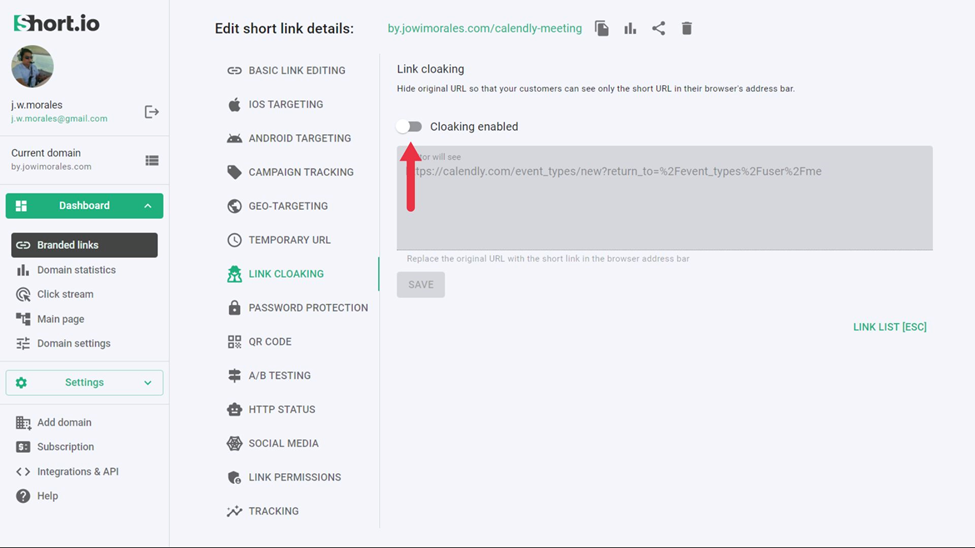The image size is (975, 548).
Task: Go to Android Targeting settings
Action: pyautogui.click(x=289, y=138)
